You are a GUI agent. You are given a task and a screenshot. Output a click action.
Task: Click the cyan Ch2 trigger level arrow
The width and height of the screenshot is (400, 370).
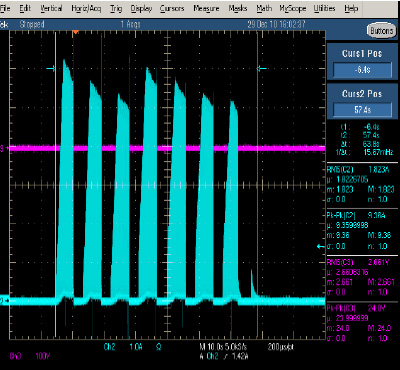[321, 246]
